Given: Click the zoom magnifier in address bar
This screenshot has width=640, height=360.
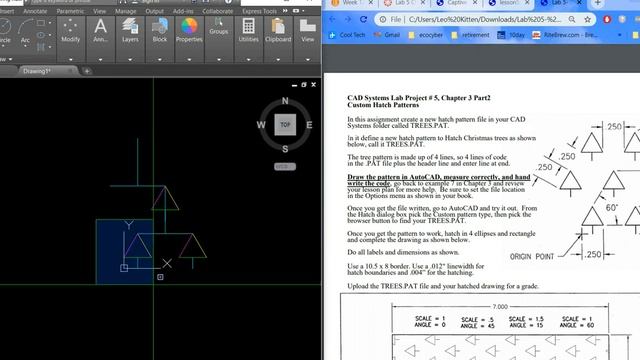Looking at the screenshot, I should [x=572, y=19].
